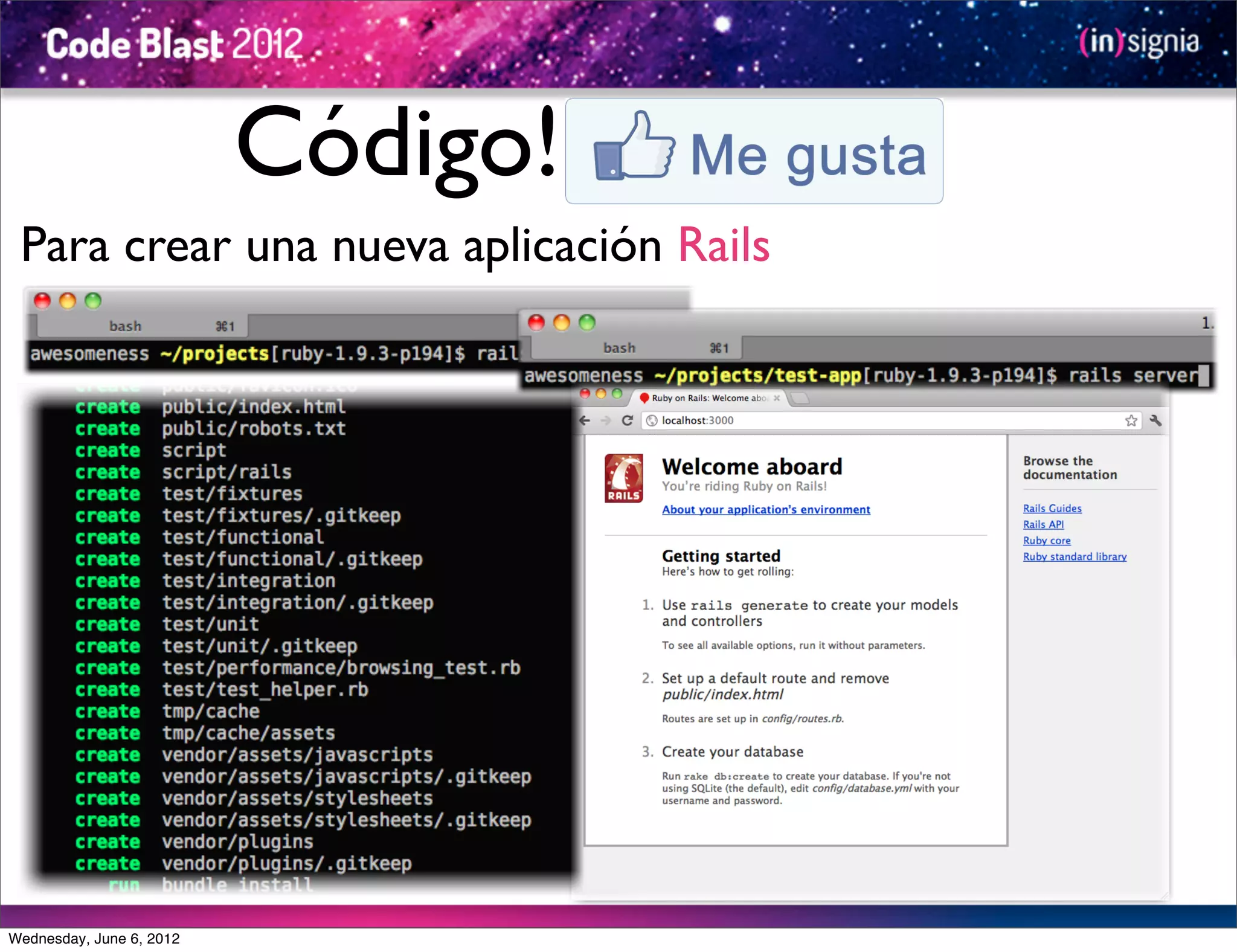Click the rails server command text

click(1133, 376)
